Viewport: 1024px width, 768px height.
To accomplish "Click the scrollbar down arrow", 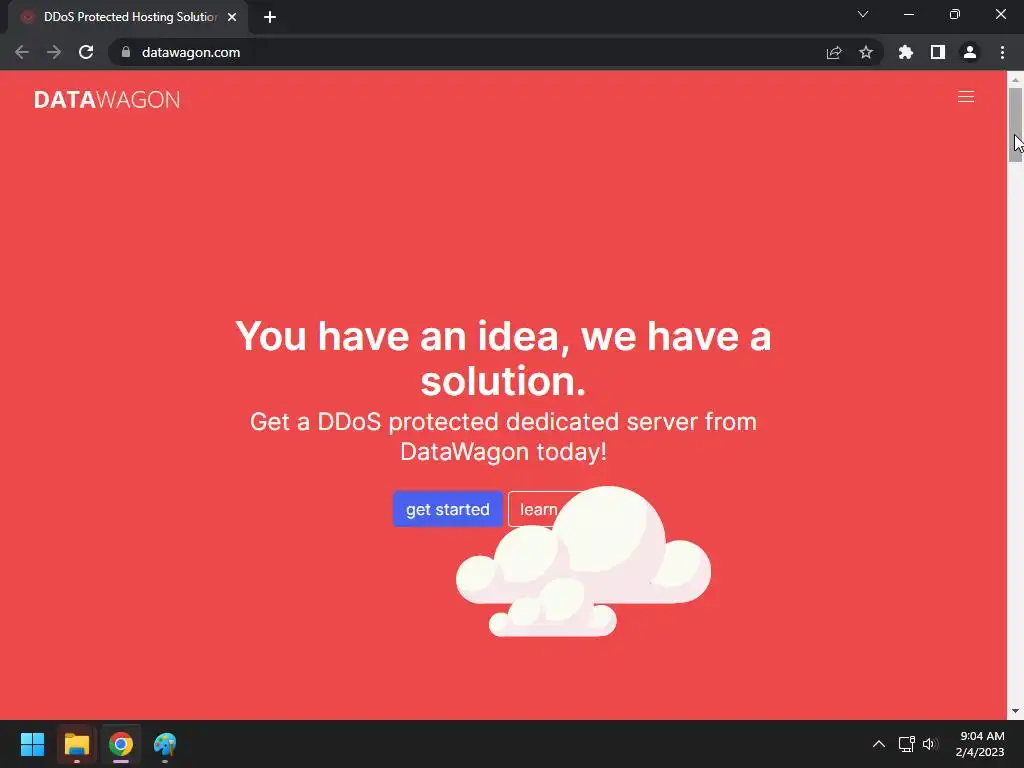I will (1015, 711).
